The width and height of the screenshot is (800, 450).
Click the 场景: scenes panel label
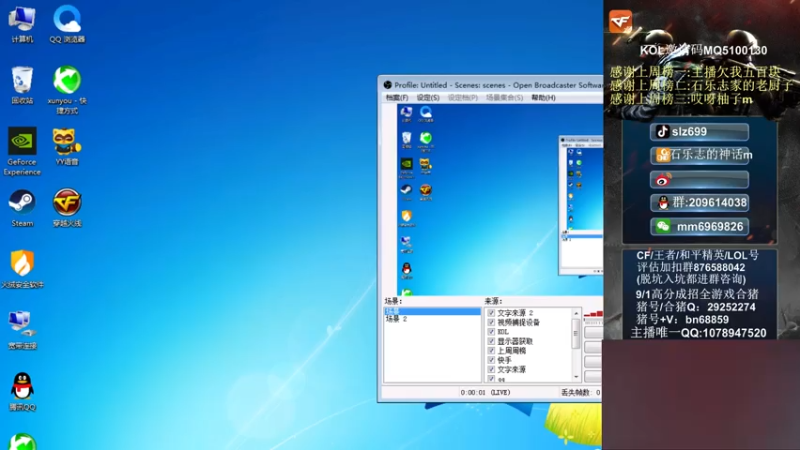point(393,302)
